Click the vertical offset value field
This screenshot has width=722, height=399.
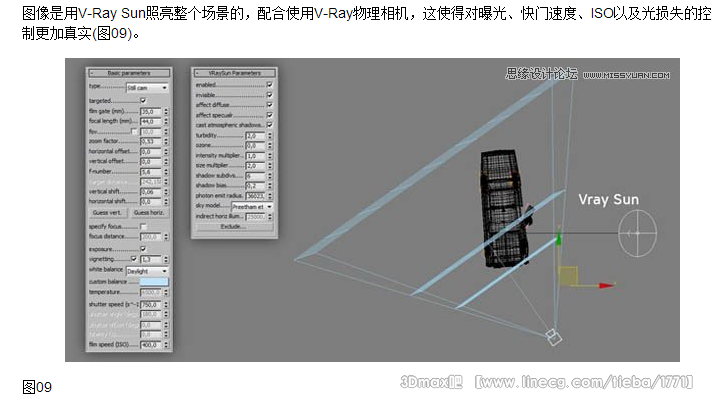coord(151,162)
